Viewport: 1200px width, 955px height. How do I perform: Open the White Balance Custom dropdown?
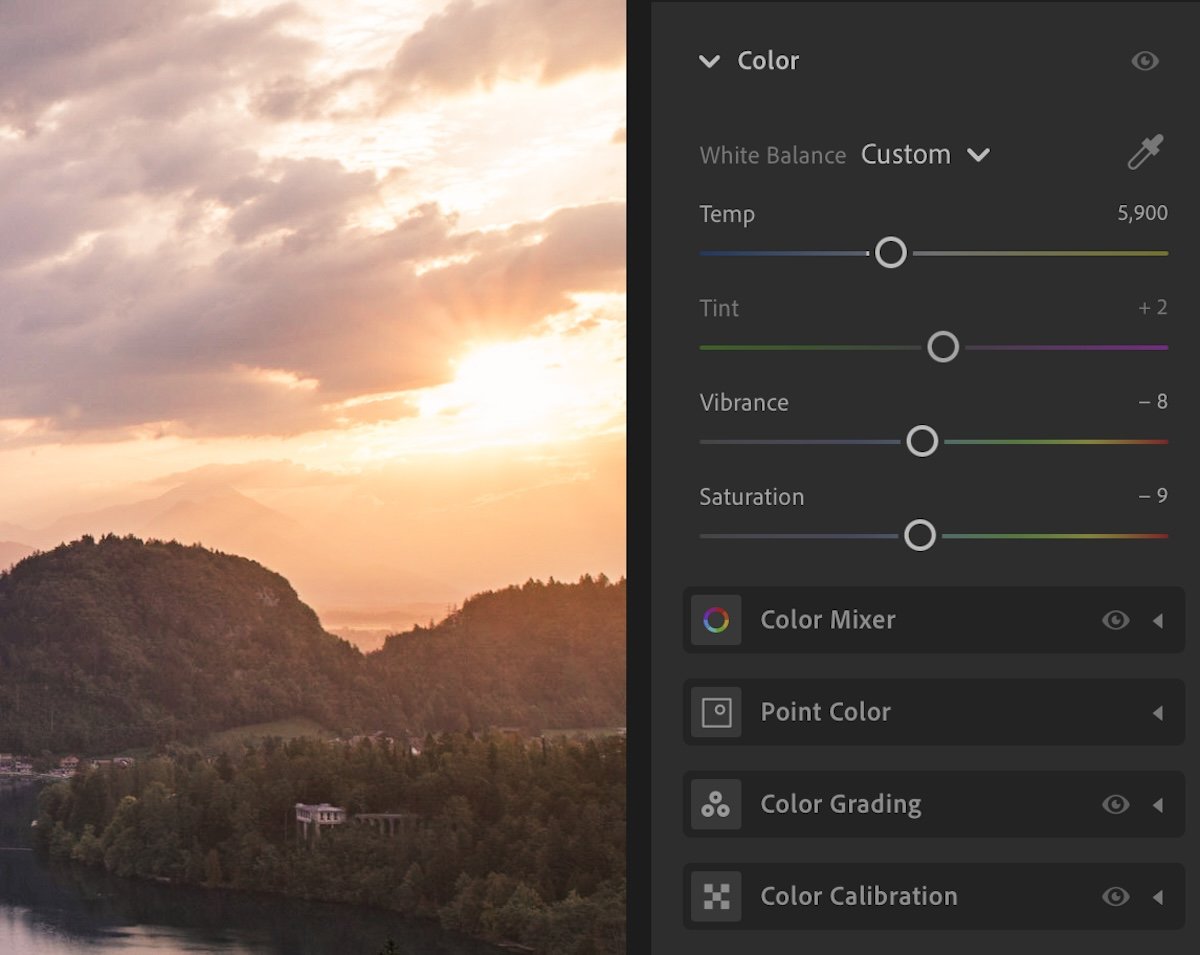(926, 155)
